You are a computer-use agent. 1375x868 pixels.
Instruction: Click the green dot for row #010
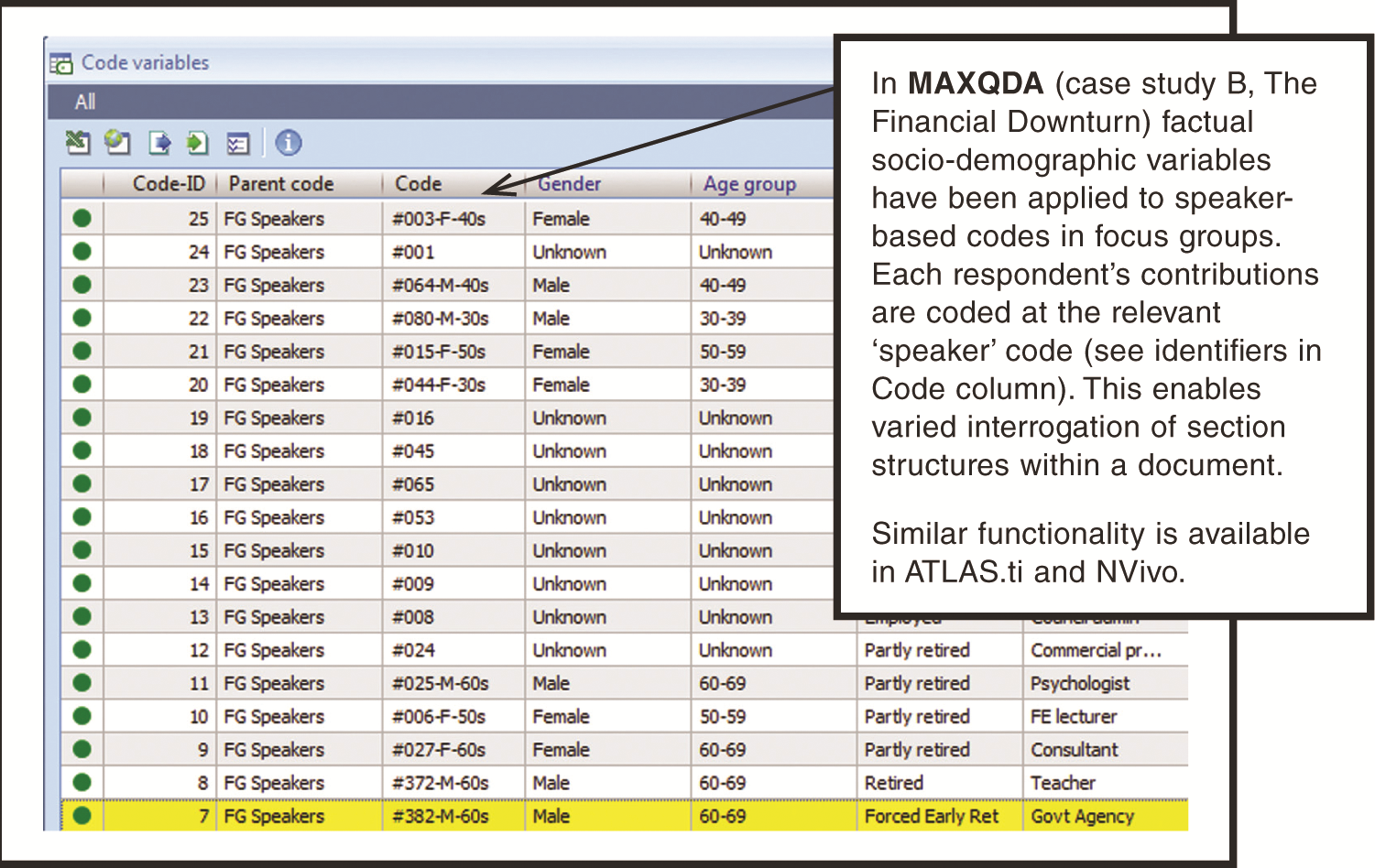(x=82, y=549)
